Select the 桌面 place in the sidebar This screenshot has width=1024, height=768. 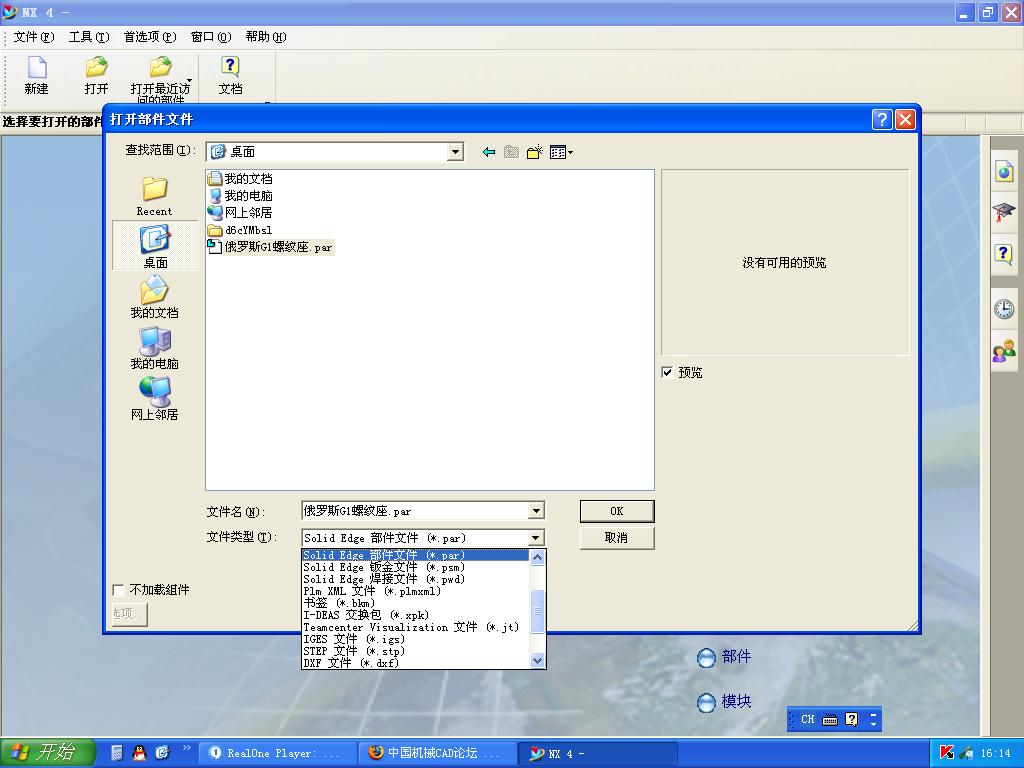(155, 246)
